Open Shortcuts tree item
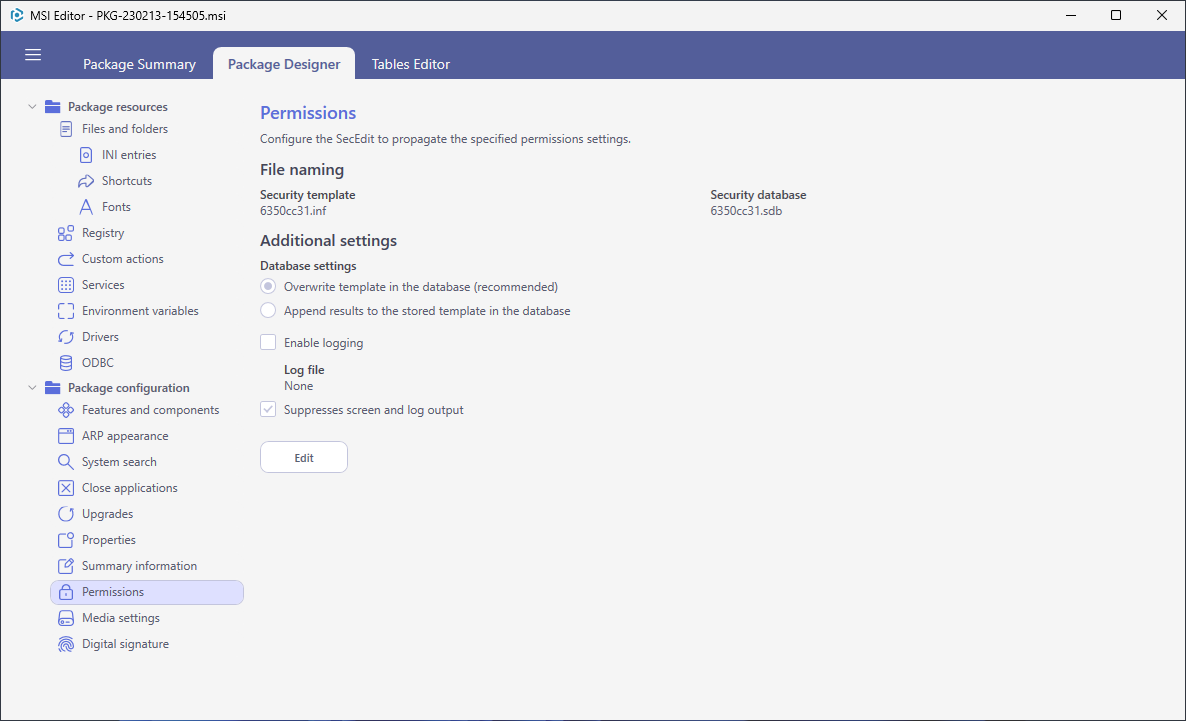 (127, 181)
